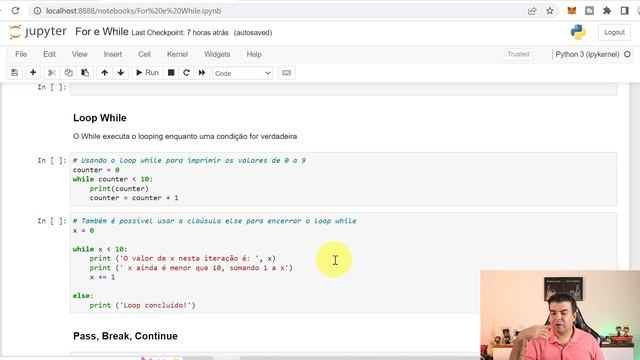Click the Python 3 (ipykernel) kernel name

pos(587,54)
